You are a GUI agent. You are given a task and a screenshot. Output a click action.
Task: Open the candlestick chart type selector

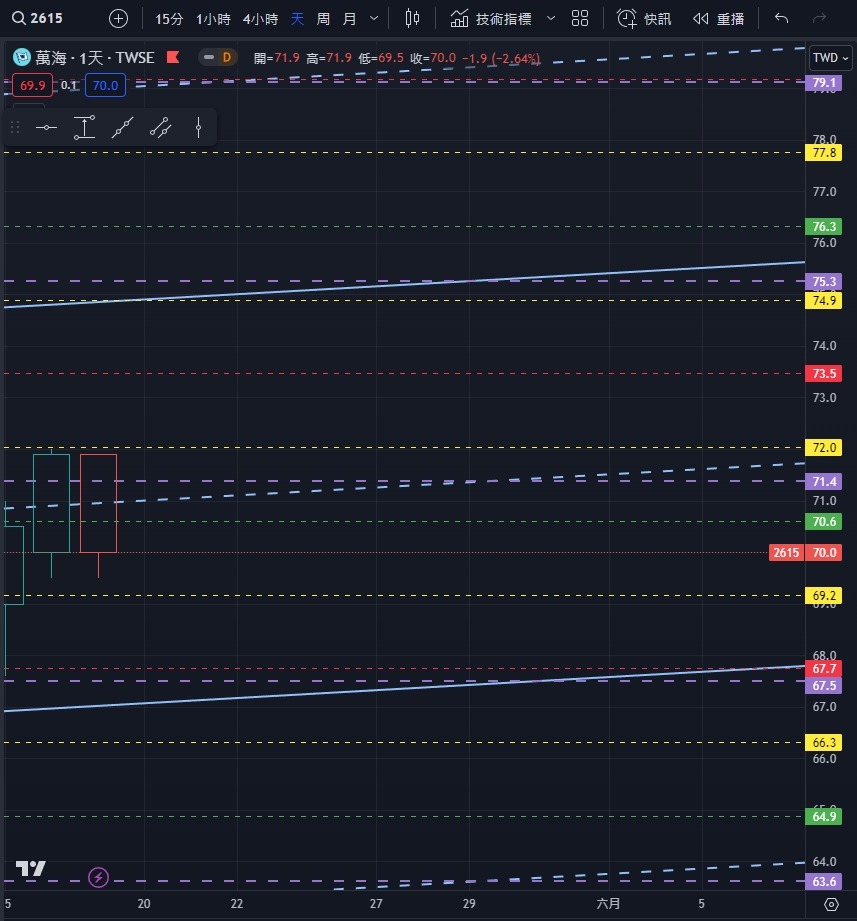(412, 19)
